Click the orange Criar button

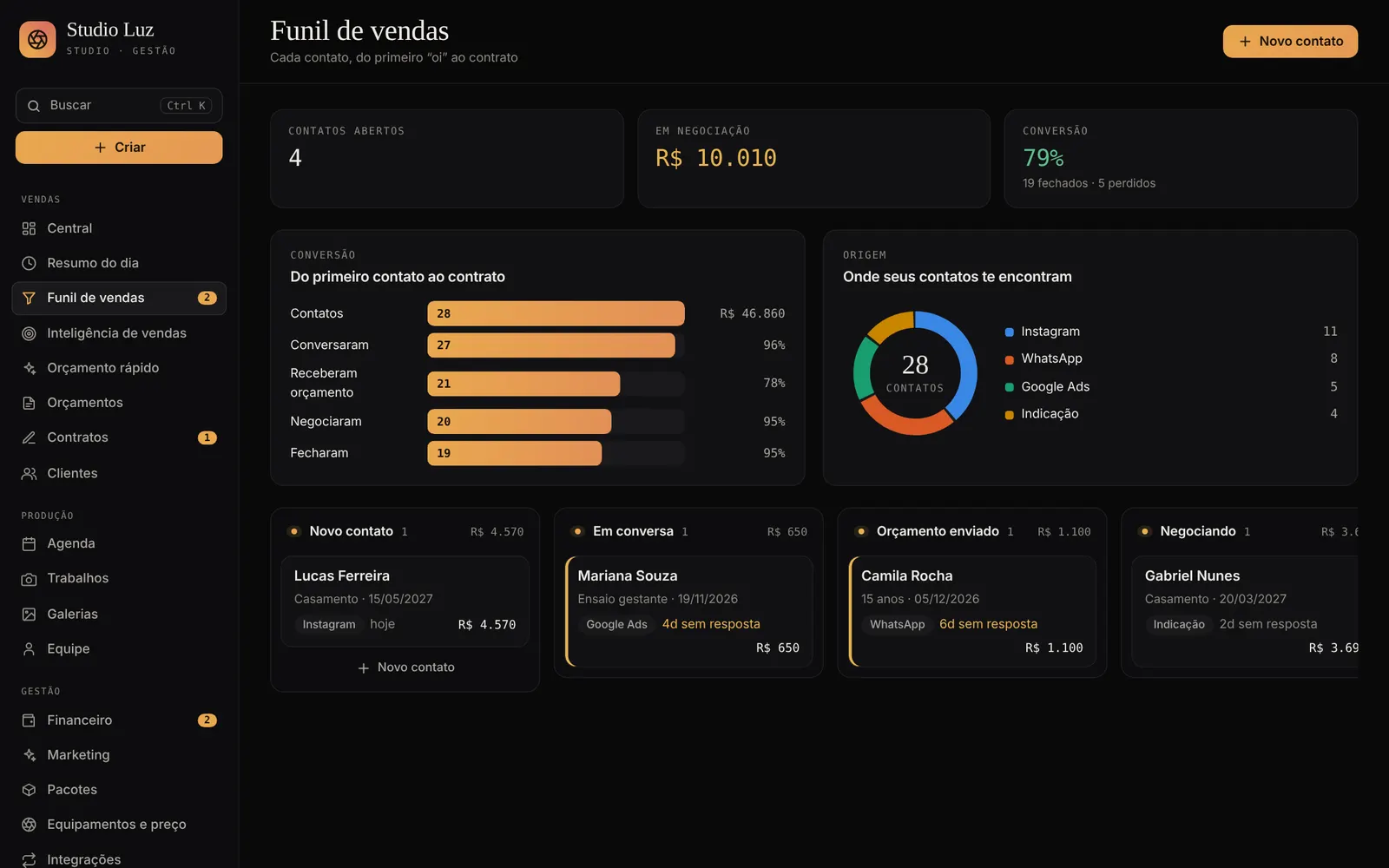(x=119, y=148)
